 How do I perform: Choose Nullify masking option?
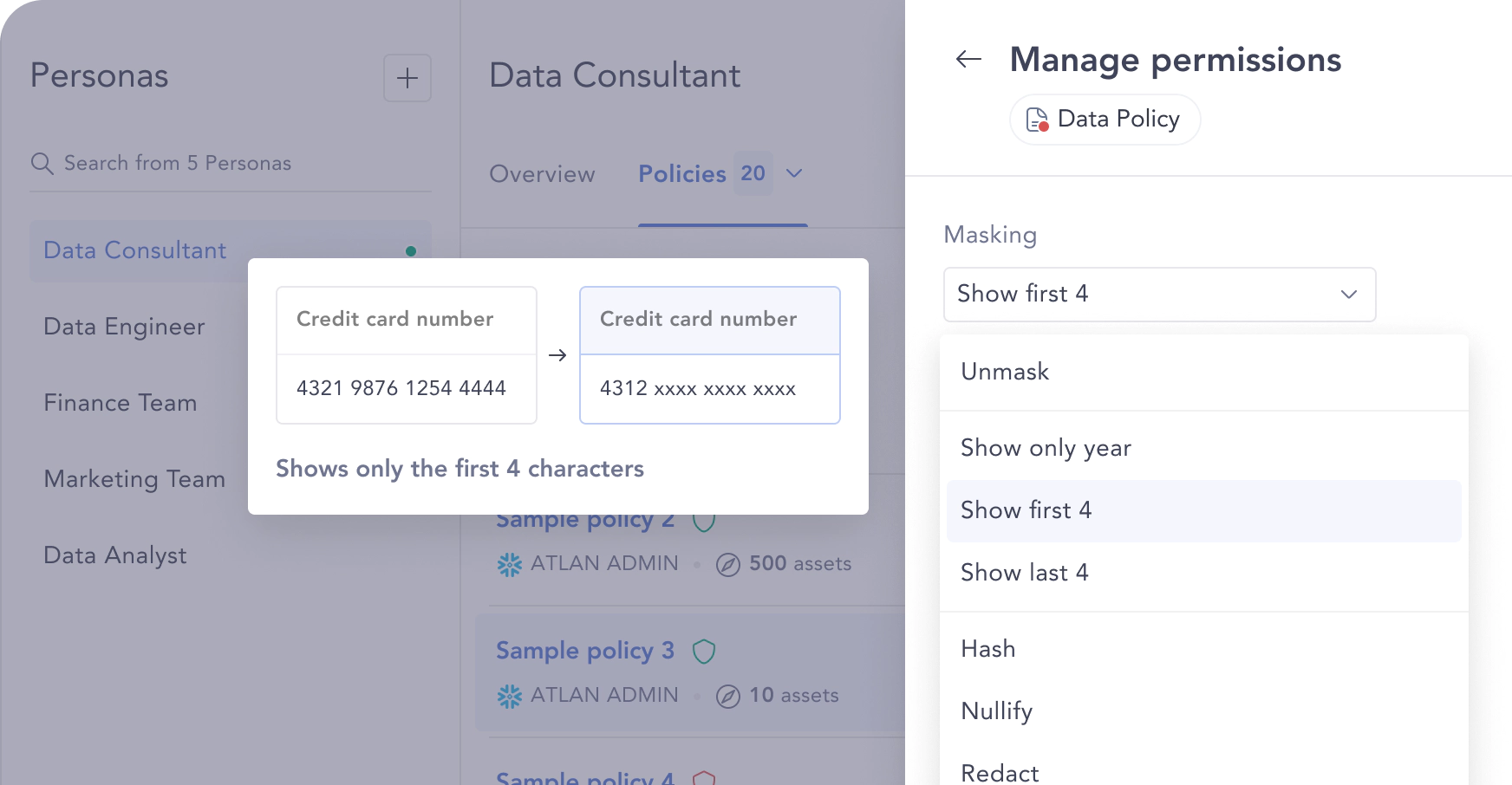coord(1204,711)
